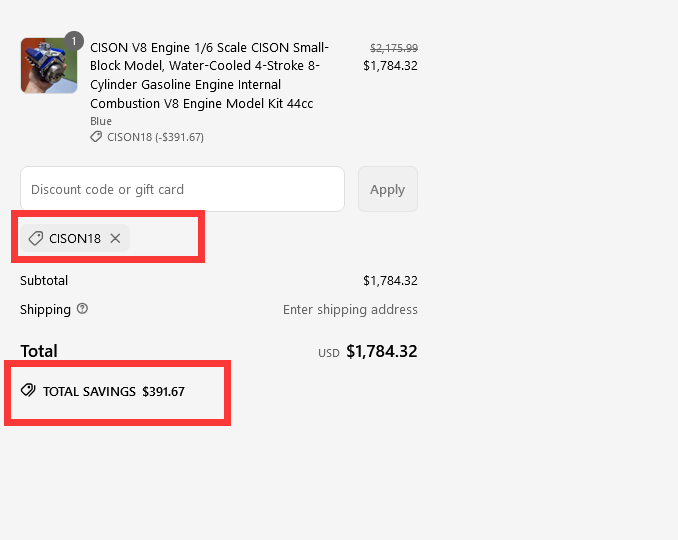
Task: Click the bold Total amount in USD
Action: point(381,352)
